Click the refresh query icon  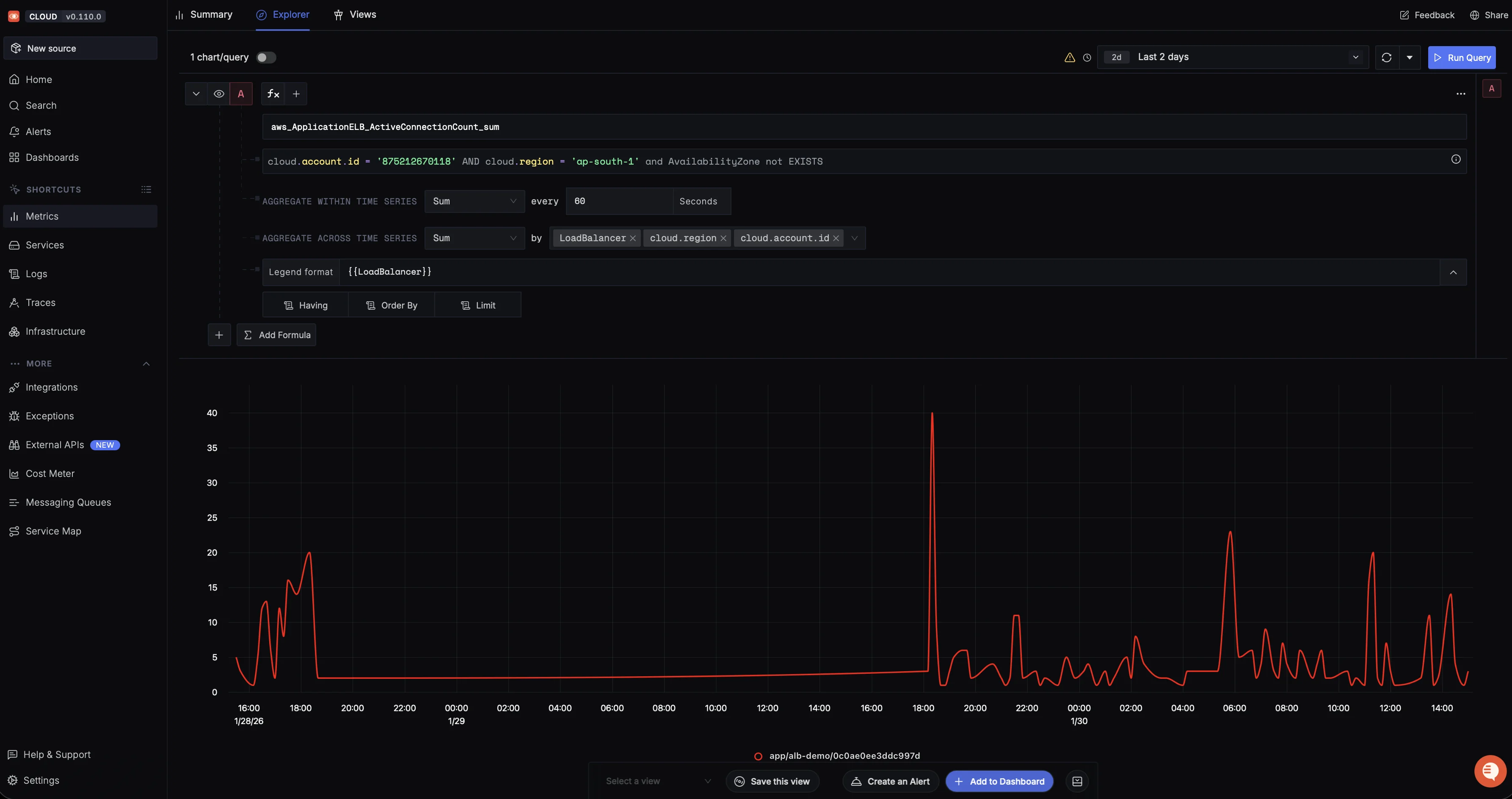point(1386,58)
